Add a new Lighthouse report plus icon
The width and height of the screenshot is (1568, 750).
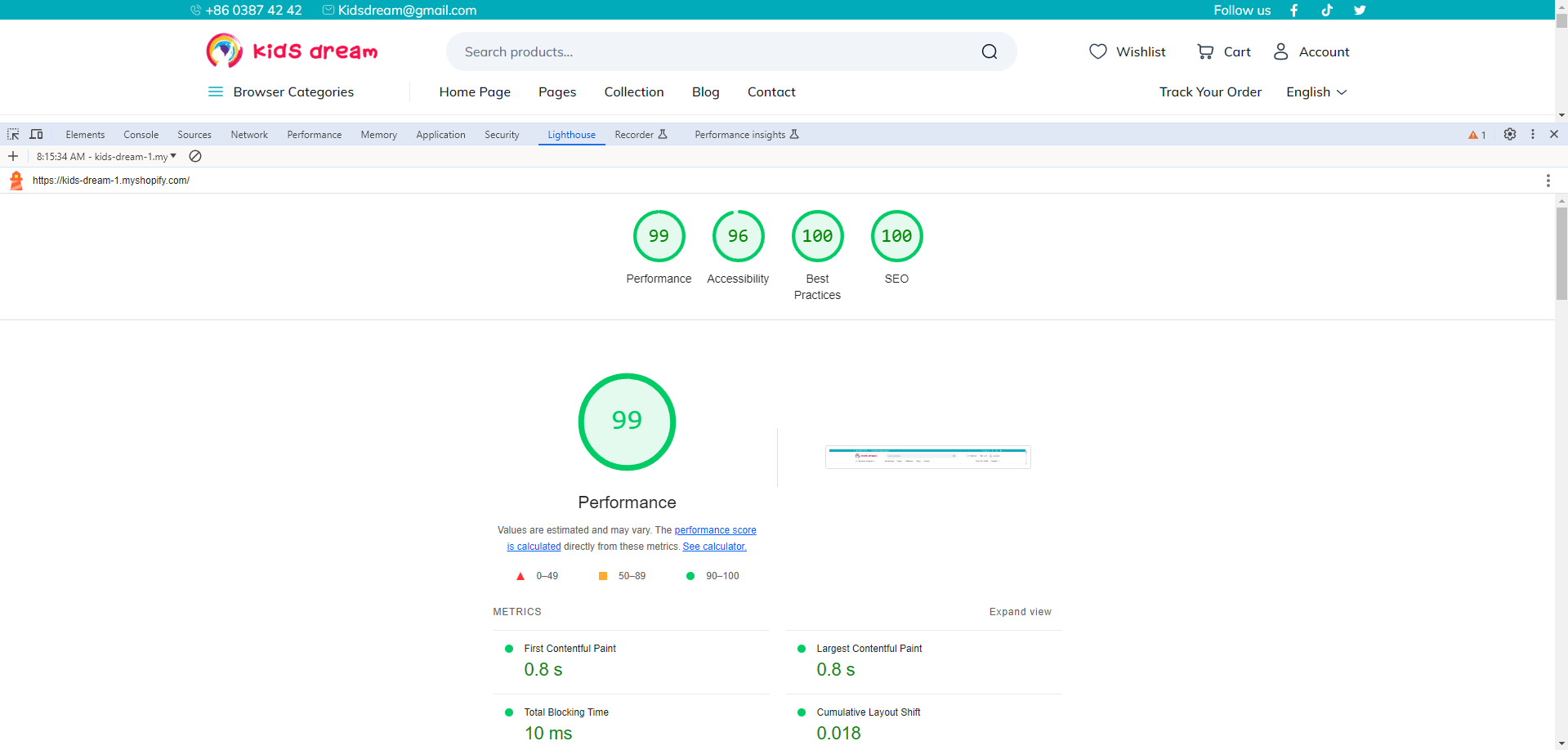[13, 156]
